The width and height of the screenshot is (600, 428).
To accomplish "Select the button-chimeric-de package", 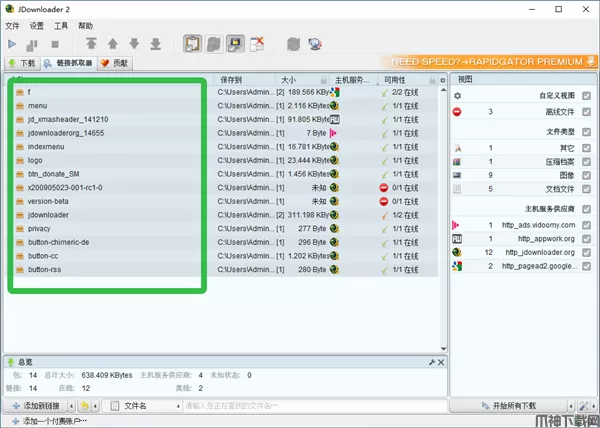I will [x=59, y=242].
